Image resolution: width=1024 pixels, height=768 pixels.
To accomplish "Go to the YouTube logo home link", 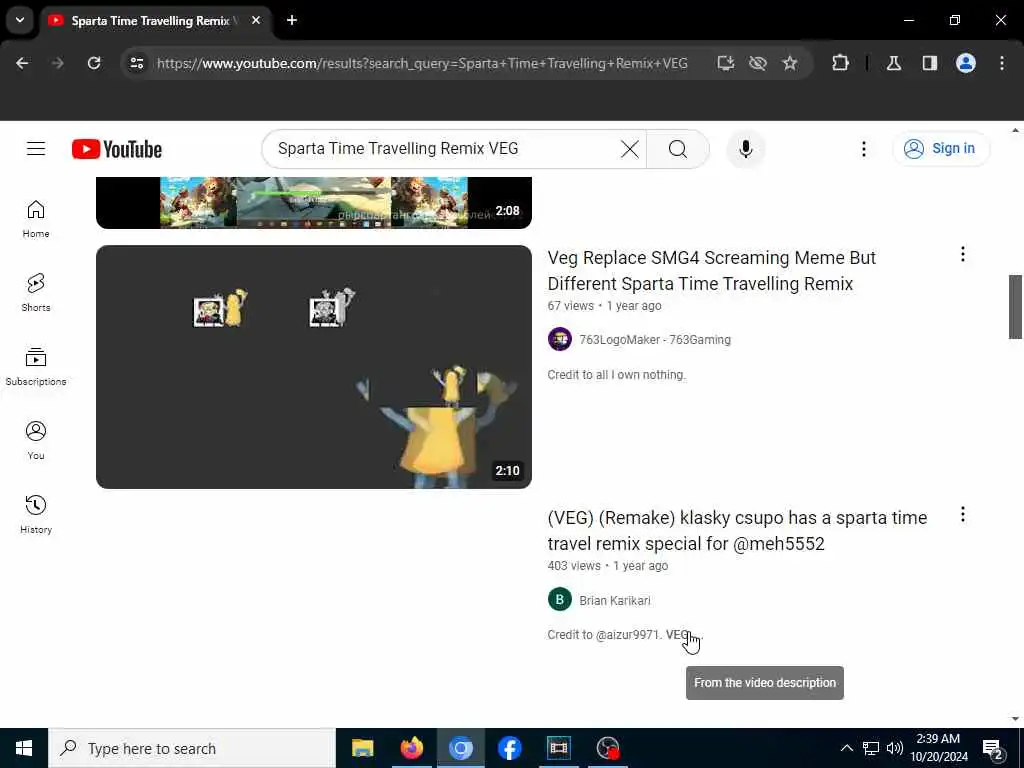I will click(x=117, y=149).
